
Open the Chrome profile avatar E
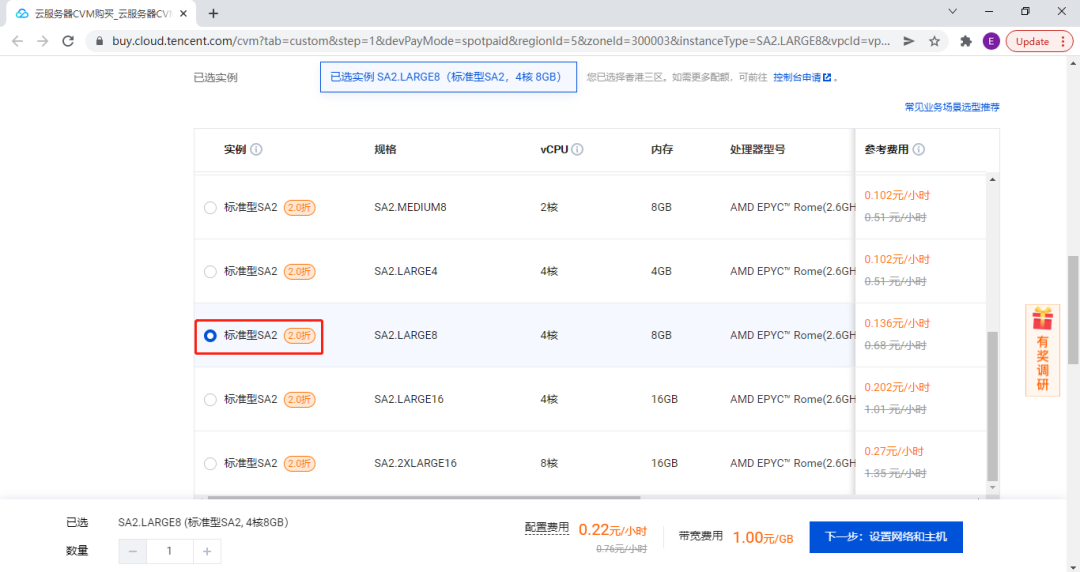click(x=991, y=41)
